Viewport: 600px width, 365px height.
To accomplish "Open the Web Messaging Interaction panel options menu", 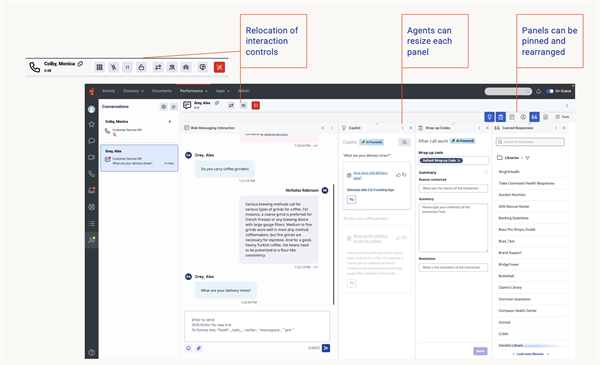I will tap(331, 128).
